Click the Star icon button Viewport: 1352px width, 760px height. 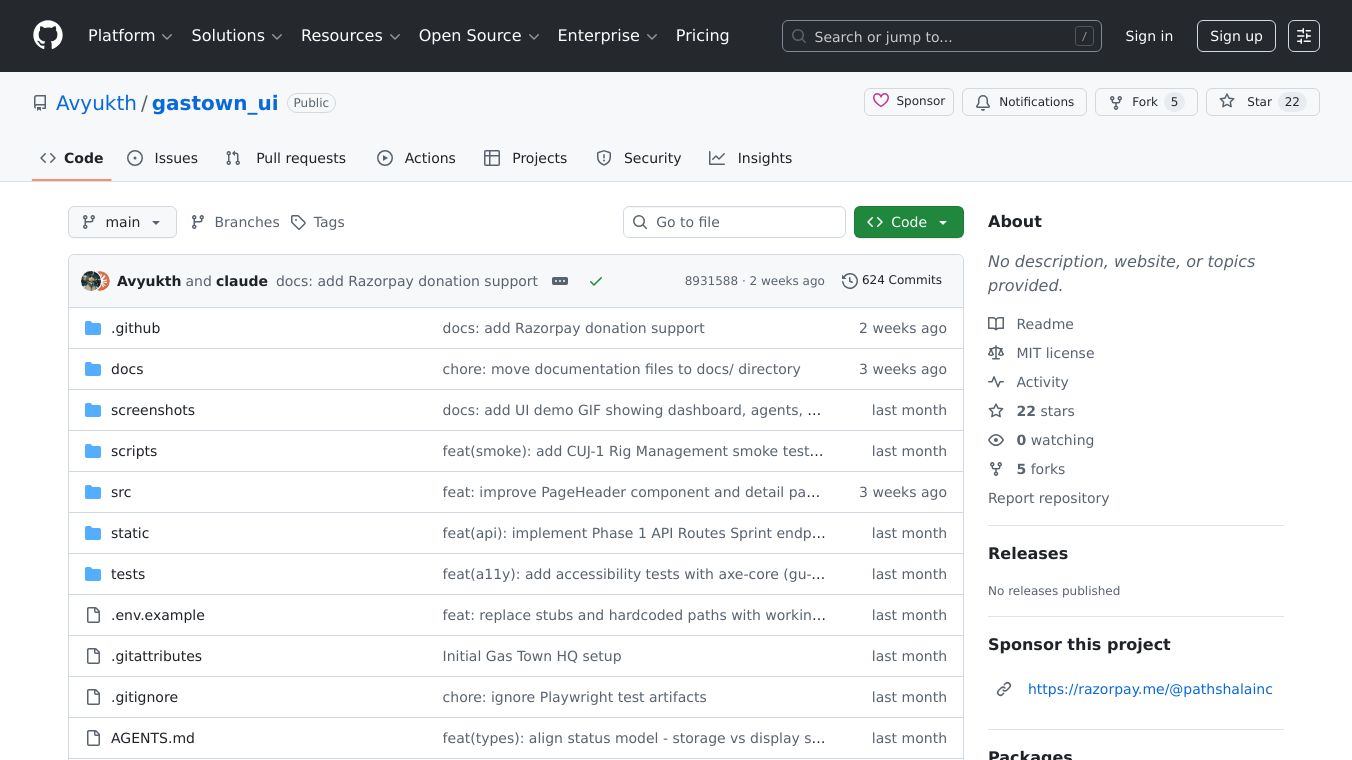tap(1227, 102)
